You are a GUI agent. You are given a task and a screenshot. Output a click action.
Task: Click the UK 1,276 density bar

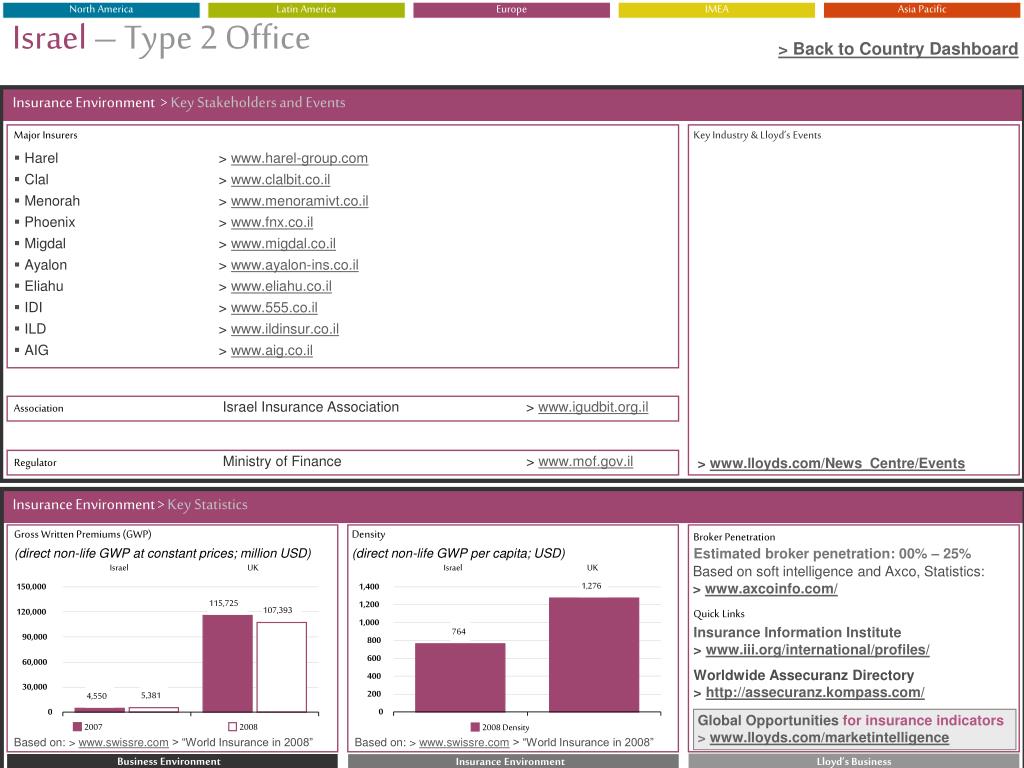tap(594, 654)
